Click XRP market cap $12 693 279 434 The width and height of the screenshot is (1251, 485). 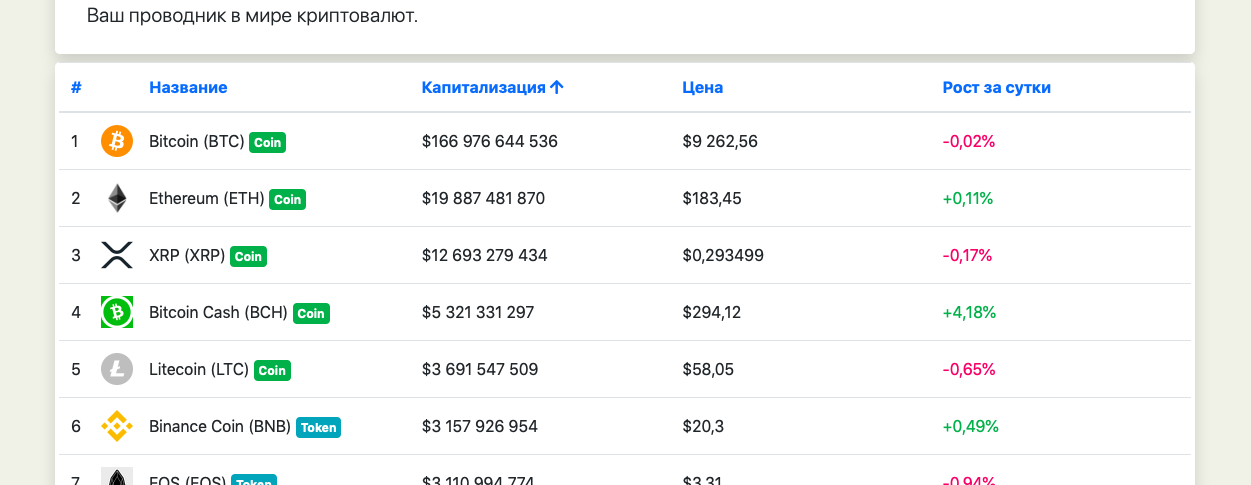click(484, 255)
